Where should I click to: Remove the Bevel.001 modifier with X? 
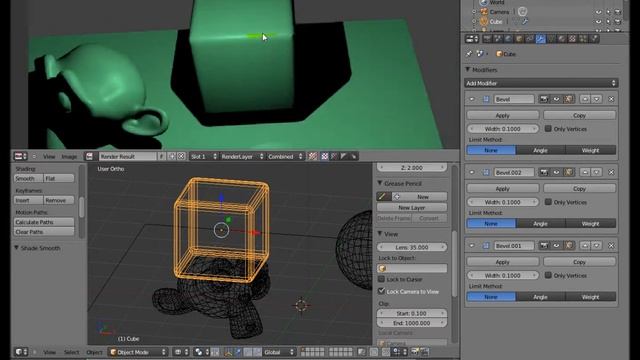[x=611, y=246]
